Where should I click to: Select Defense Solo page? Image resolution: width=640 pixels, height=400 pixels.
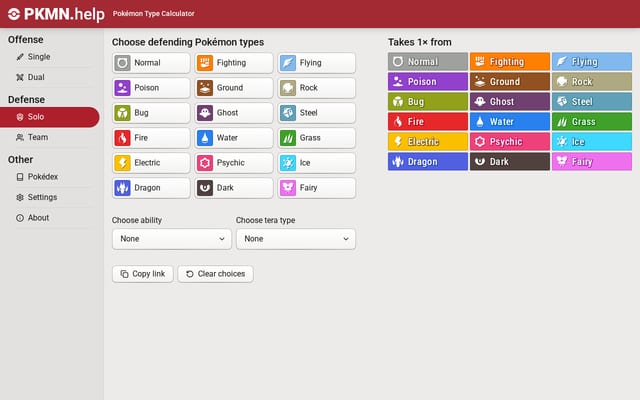coord(49,117)
